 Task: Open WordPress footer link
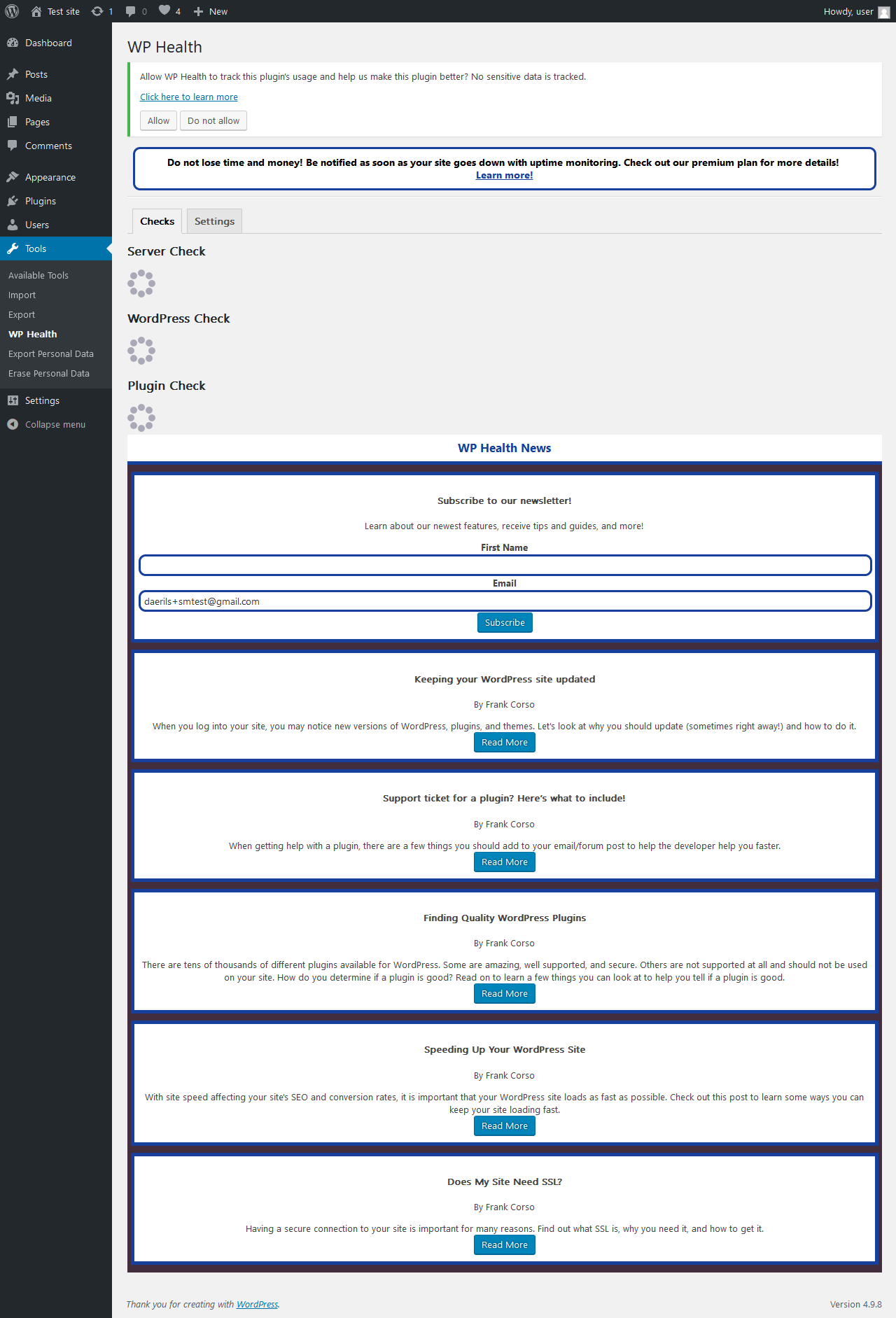point(257,1304)
